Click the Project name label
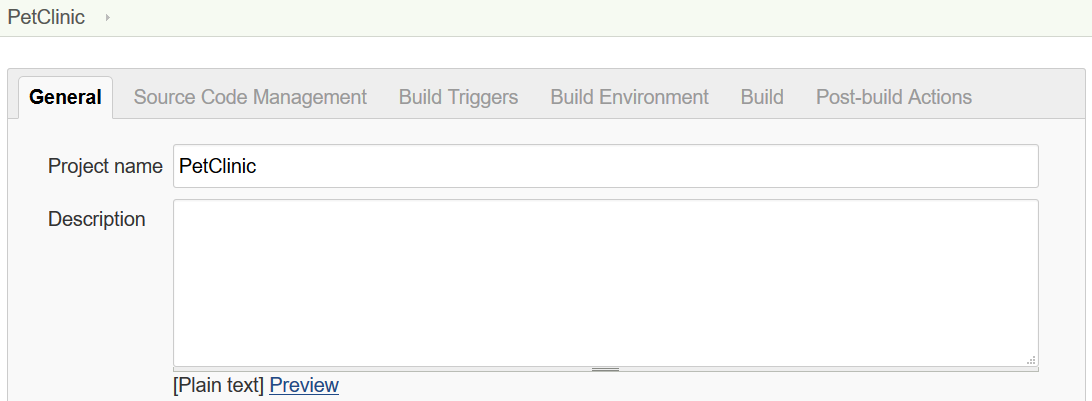1092x401 pixels. point(105,166)
